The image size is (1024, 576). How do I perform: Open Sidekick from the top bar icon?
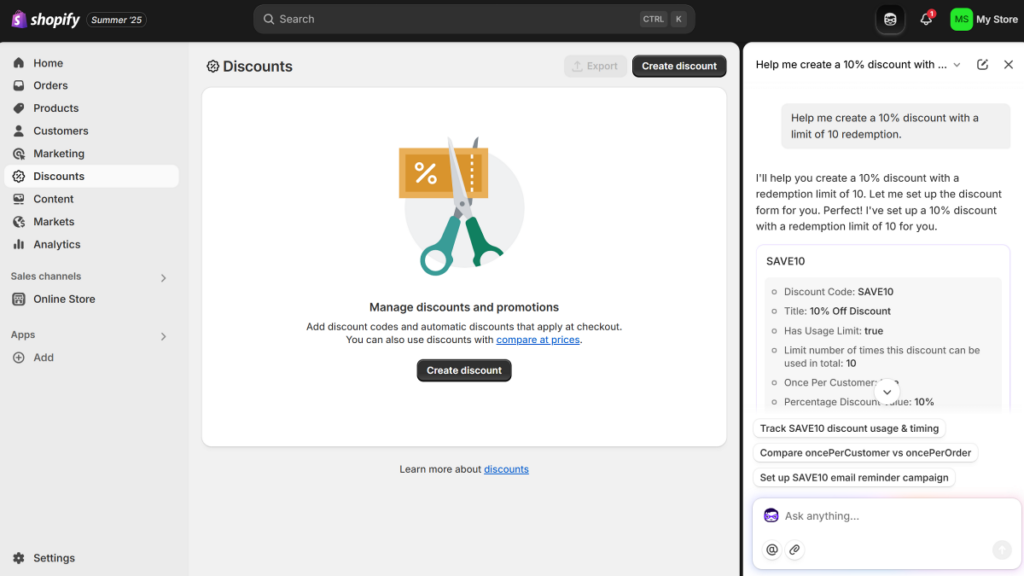point(890,18)
